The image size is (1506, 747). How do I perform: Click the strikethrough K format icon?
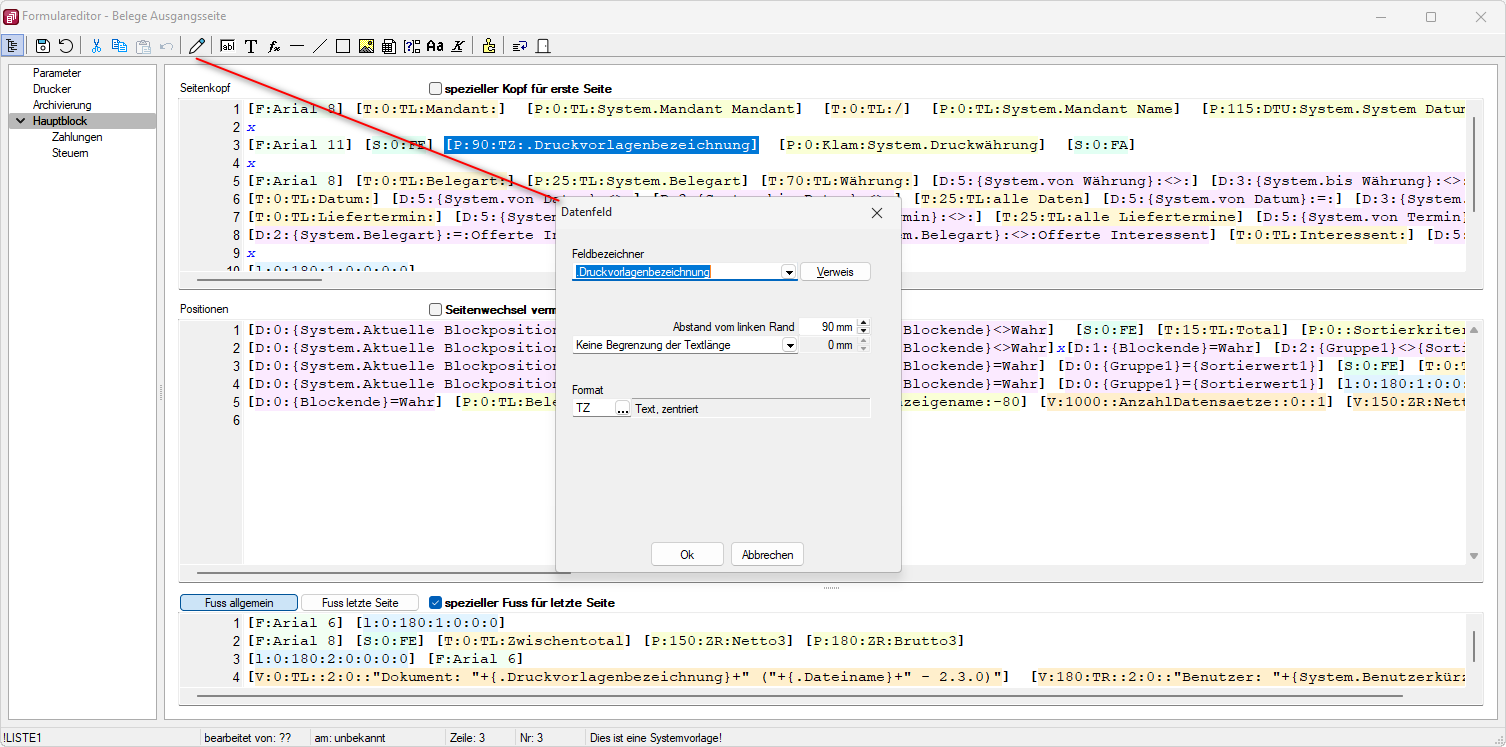(457, 45)
